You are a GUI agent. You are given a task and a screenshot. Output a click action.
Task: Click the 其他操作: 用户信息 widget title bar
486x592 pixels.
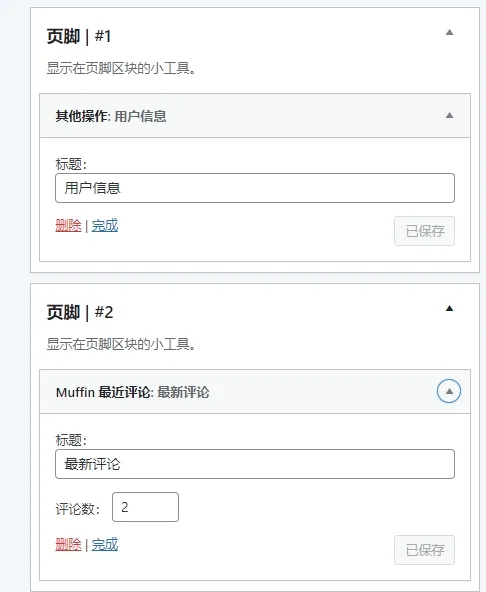tap(255, 116)
